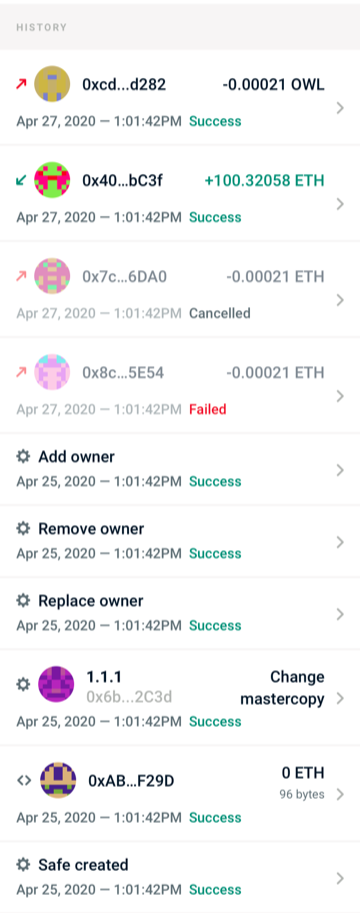
Task: Click the pink identicon for 0x7c...6DA0
Action: [x=52, y=276]
